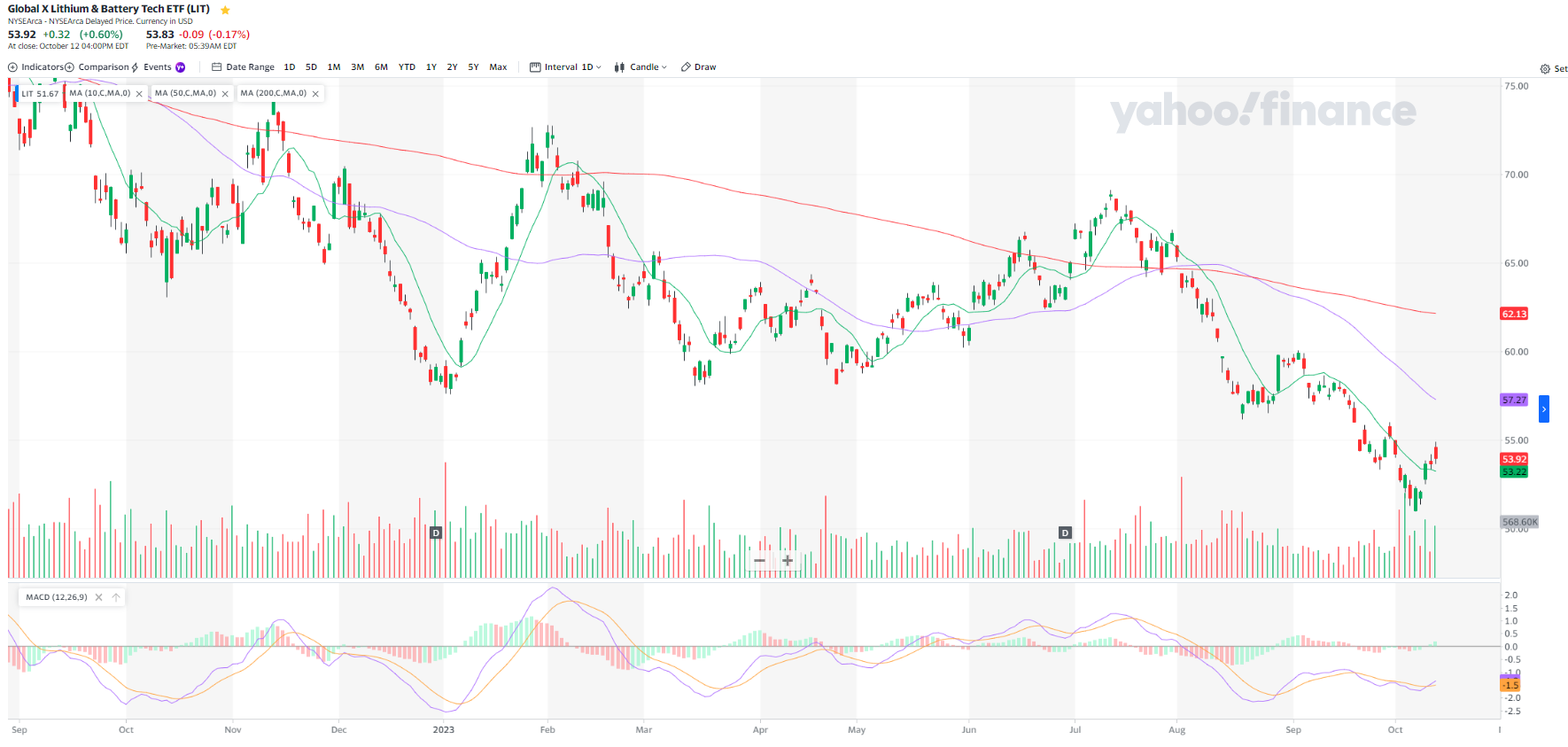Remove the MA (50,C,MA,0) indicator

pos(225,94)
